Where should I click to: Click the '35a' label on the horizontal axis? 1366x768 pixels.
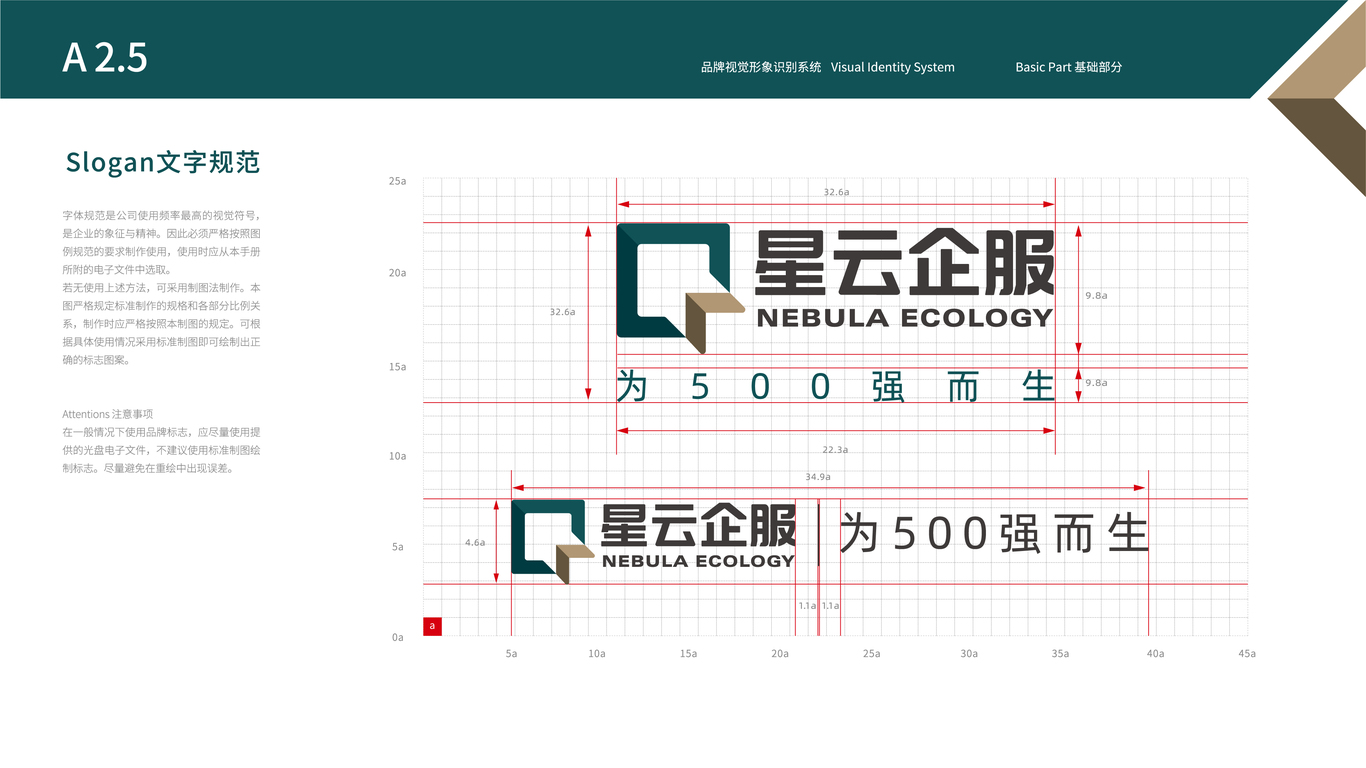tap(1060, 654)
